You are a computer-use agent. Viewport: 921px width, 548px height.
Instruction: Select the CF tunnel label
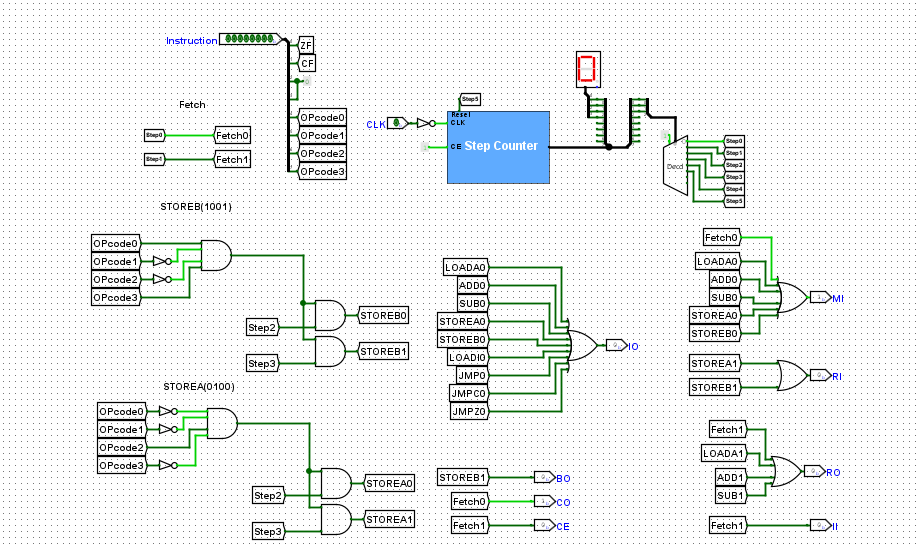[307, 63]
